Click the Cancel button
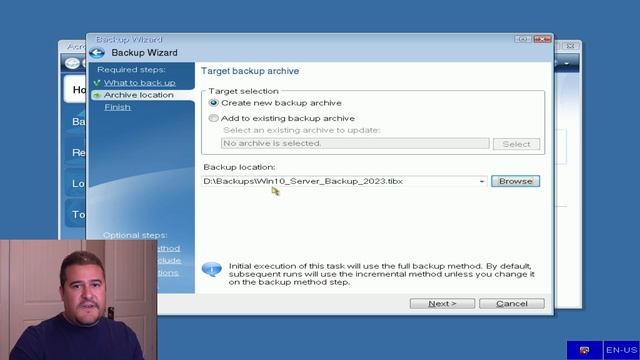640x360 pixels. 511,304
